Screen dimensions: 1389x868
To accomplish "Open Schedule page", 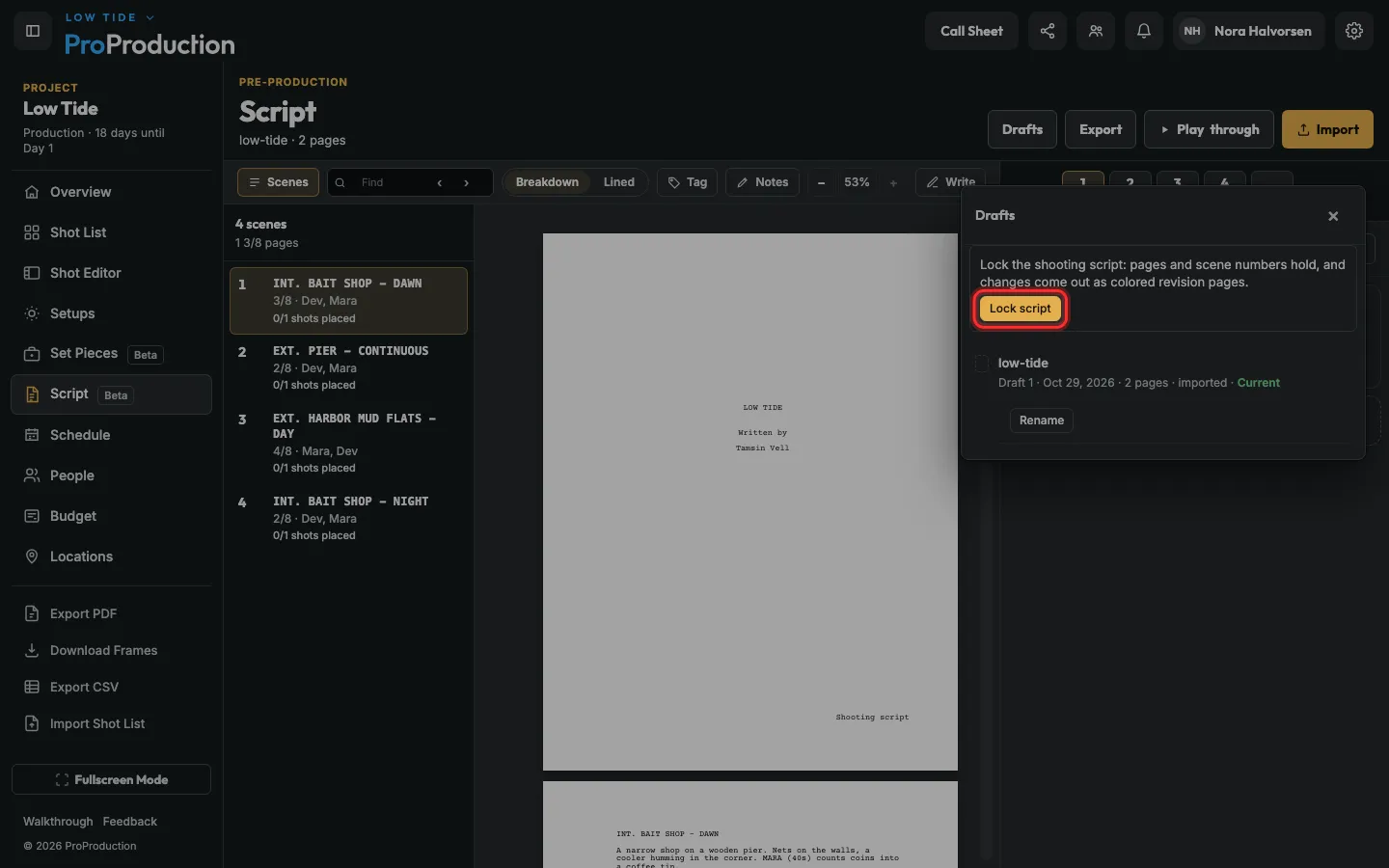I will tap(112, 435).
